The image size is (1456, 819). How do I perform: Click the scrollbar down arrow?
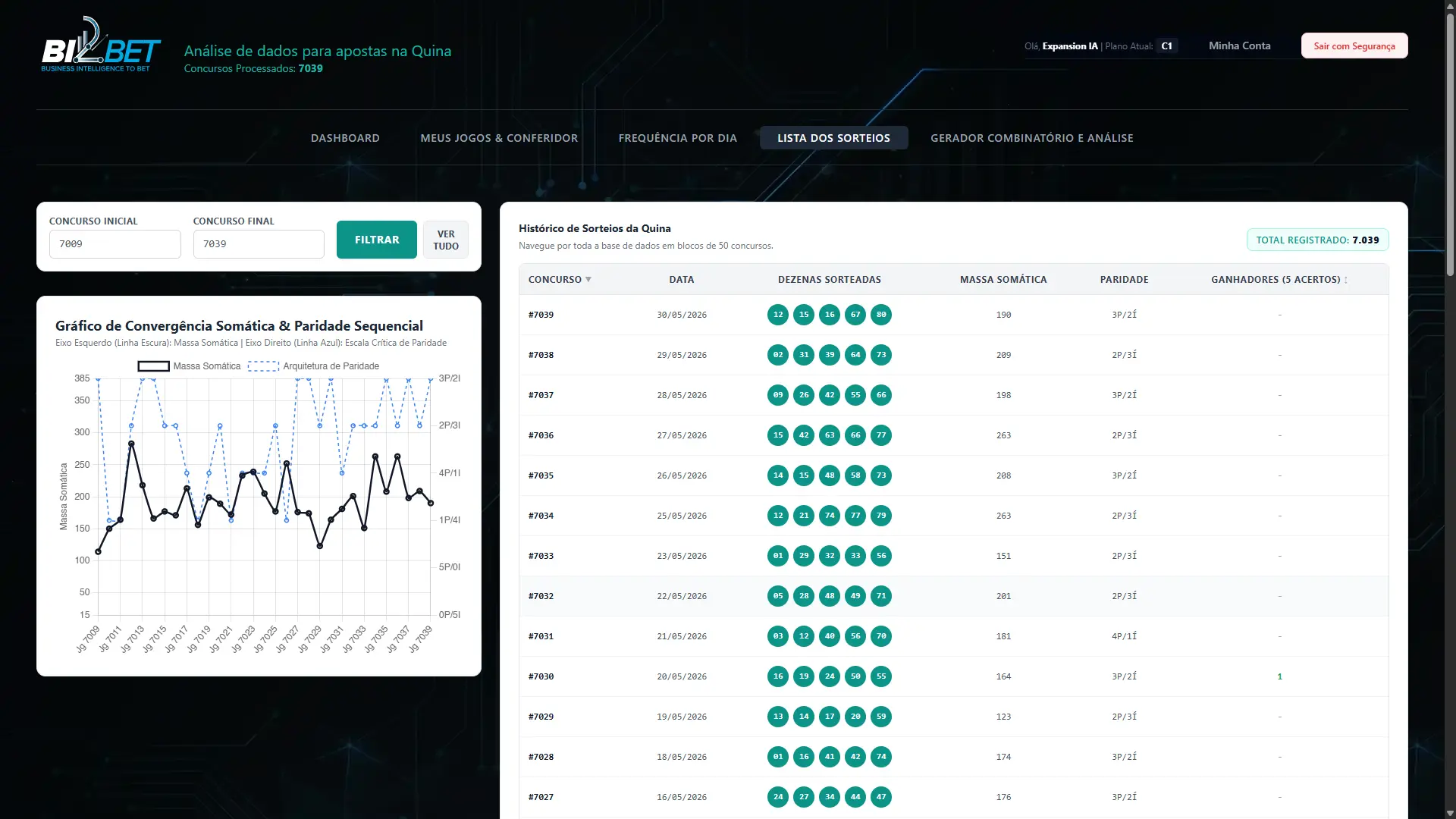(1450, 813)
